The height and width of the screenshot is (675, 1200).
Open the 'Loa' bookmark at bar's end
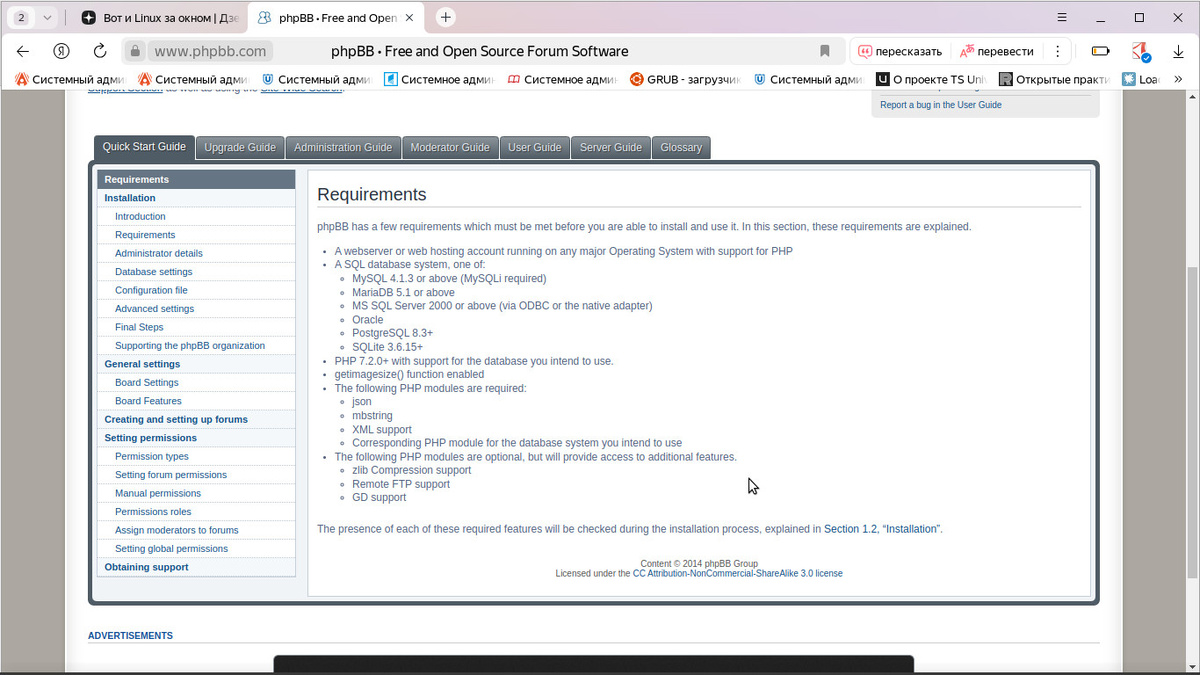[x=1142, y=79]
